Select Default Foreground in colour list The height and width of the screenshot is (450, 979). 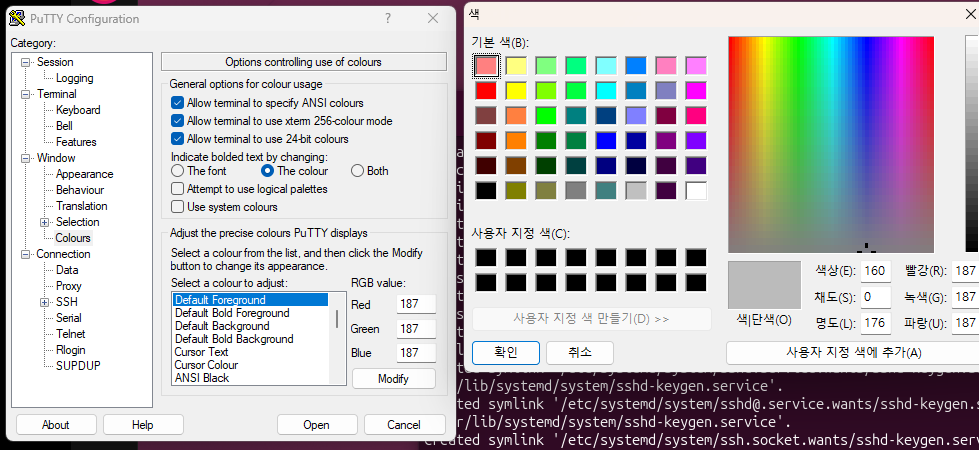[250, 300]
